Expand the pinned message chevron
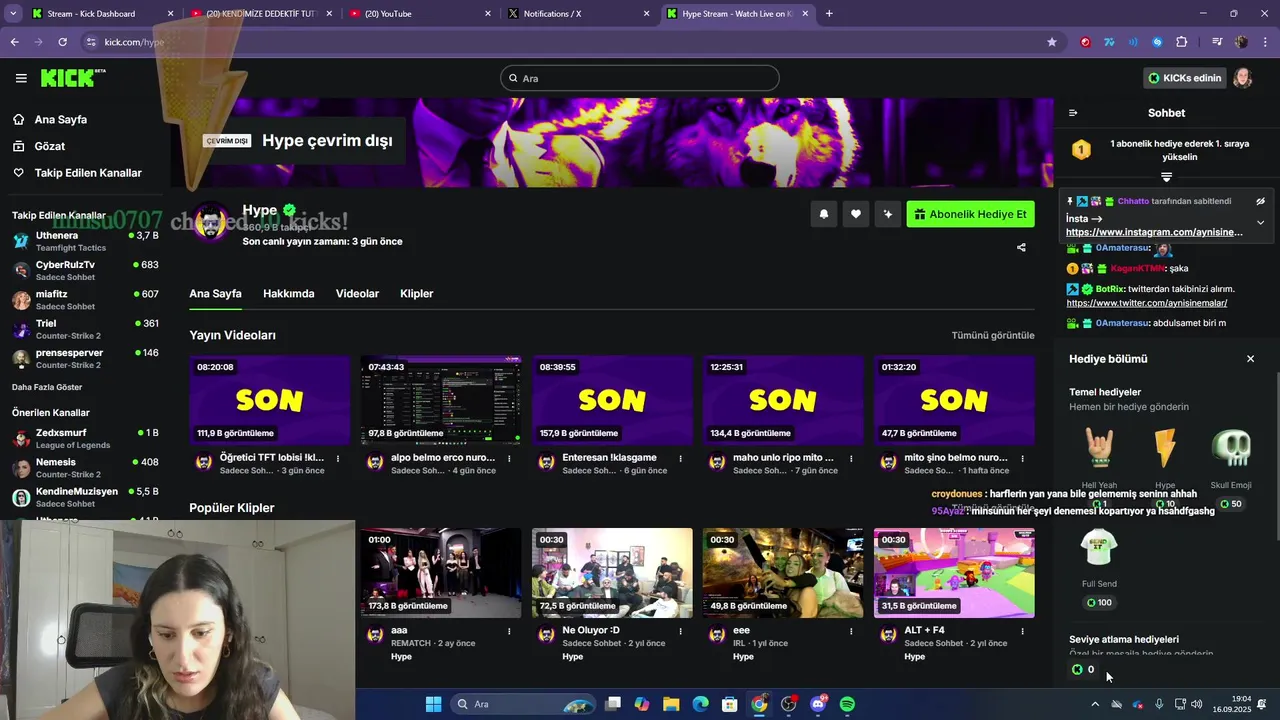This screenshot has height=720, width=1280. coord(1261,222)
